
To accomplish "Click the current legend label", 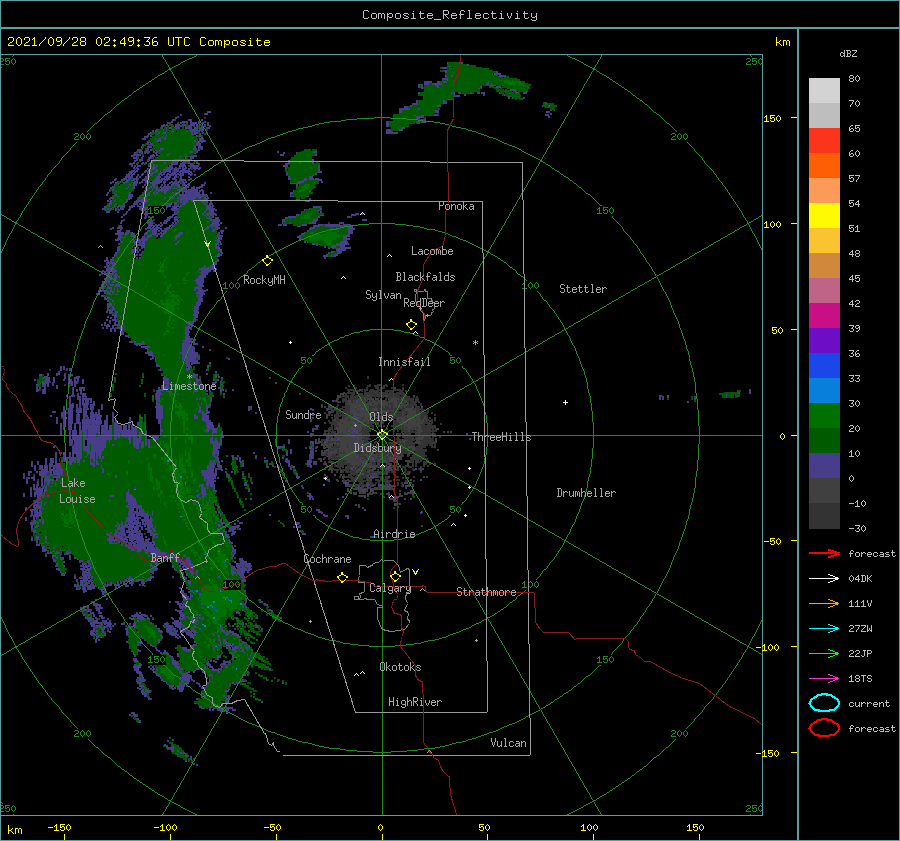I will [869, 703].
